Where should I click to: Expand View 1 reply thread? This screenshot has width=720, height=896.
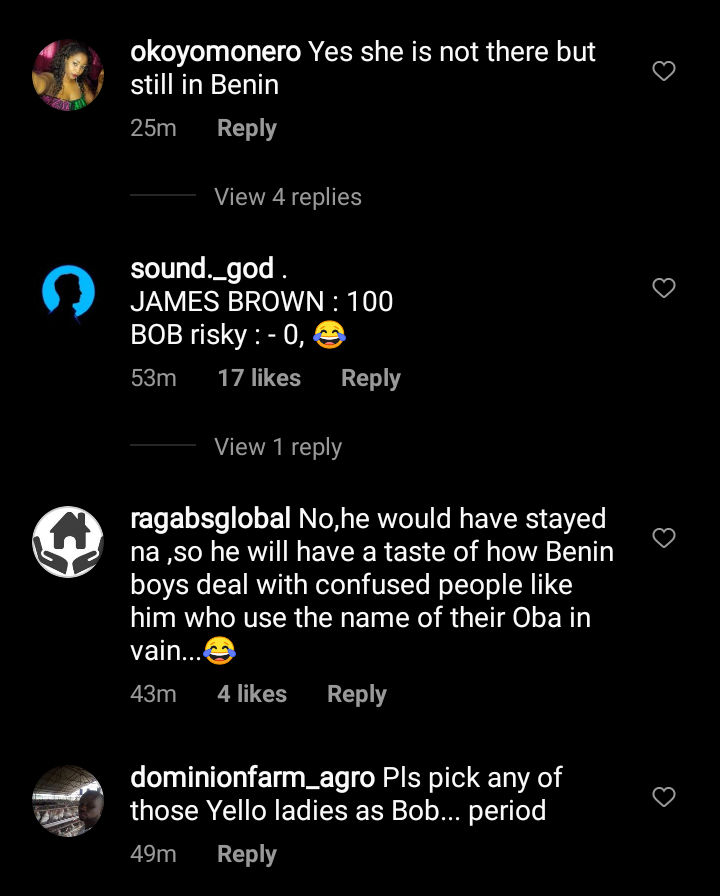point(278,447)
